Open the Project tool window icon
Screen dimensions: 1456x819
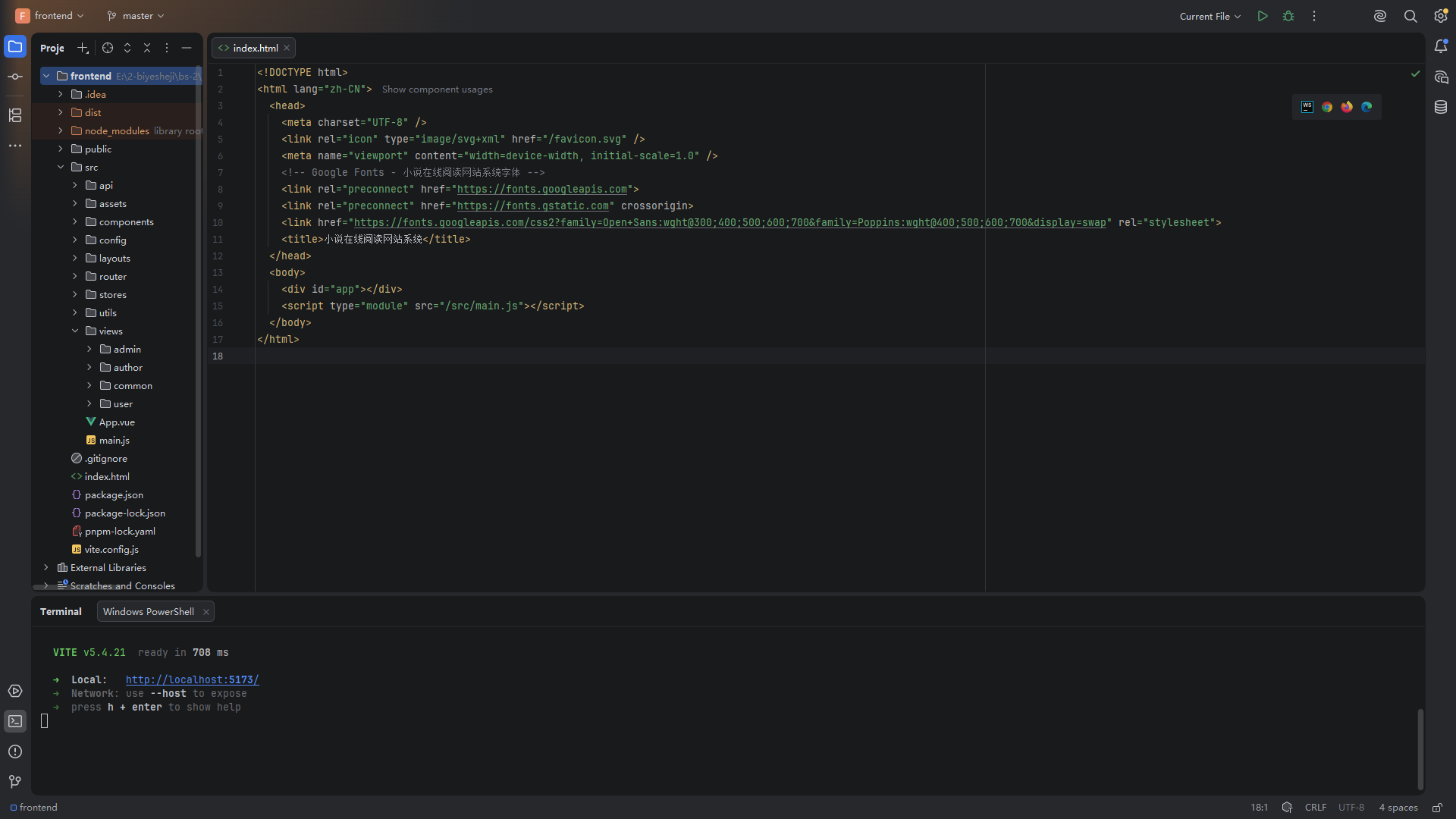pos(15,46)
